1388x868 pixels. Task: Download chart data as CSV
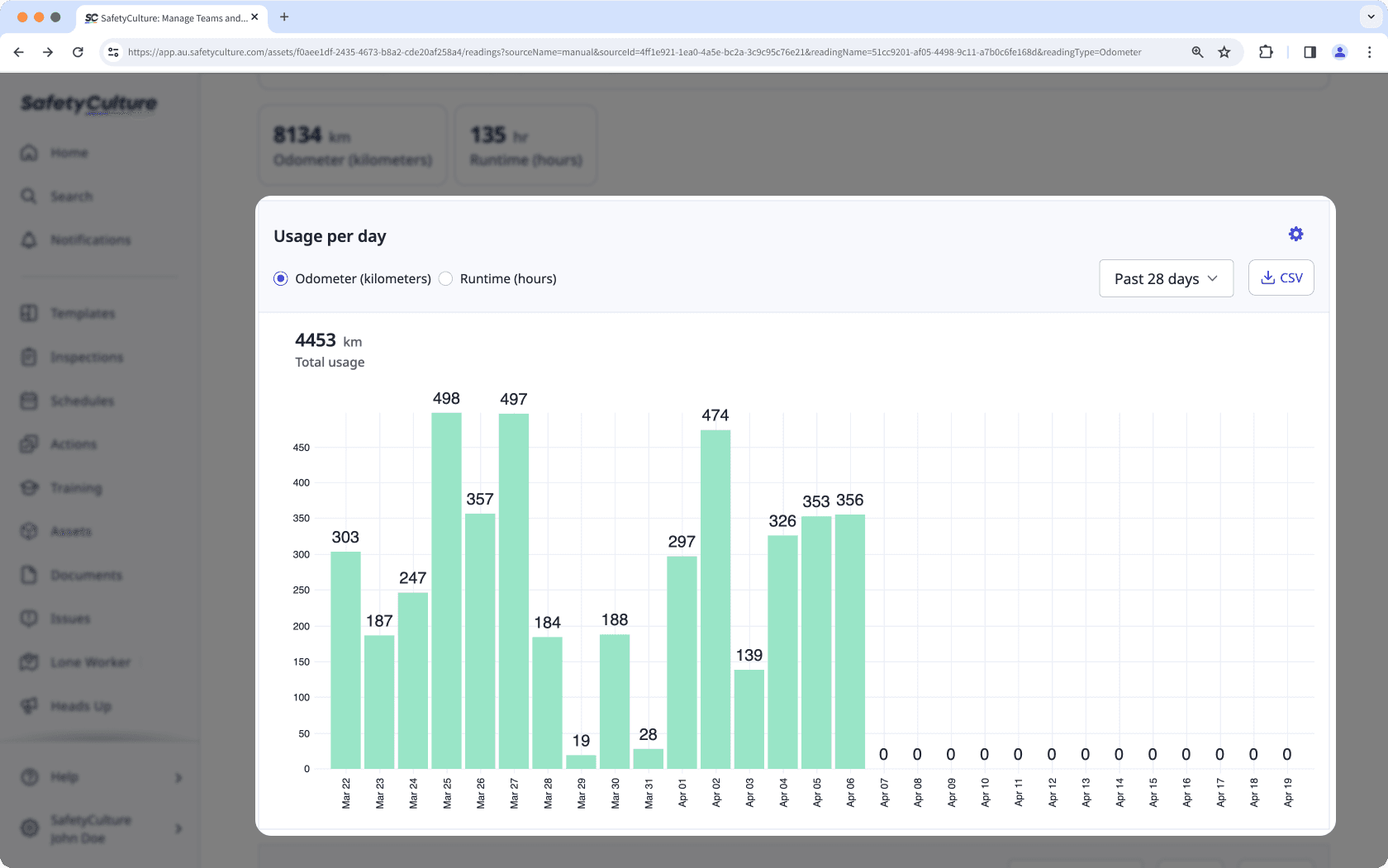click(1281, 277)
